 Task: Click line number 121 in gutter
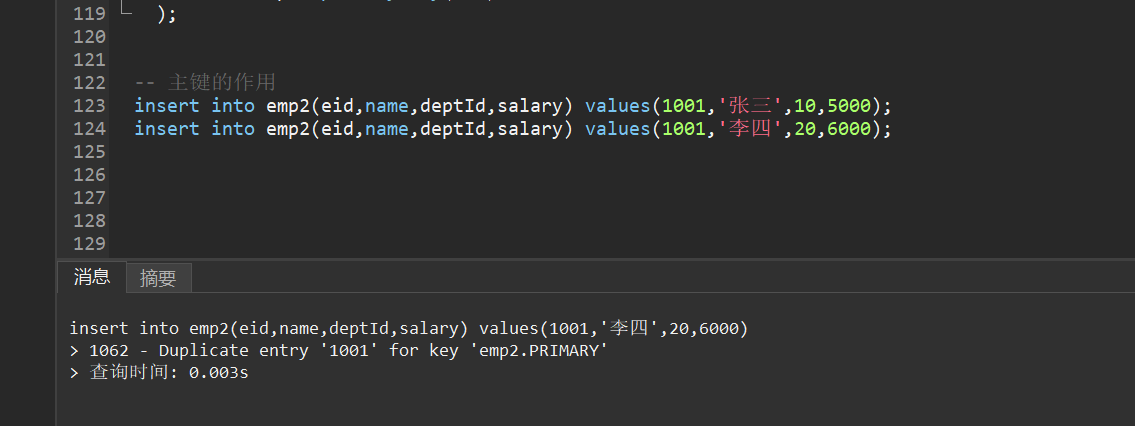point(89,60)
